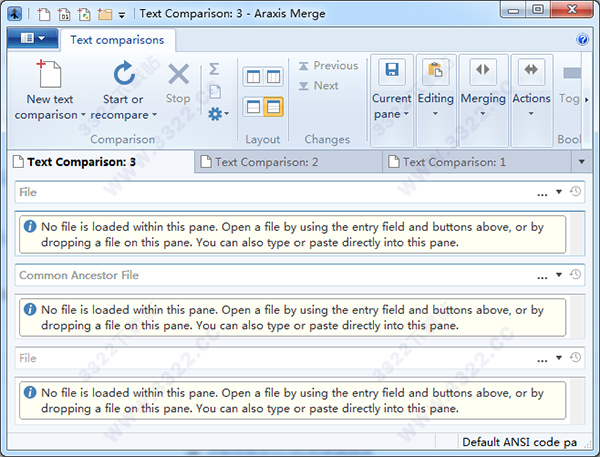600x457 pixels.
Task: Click the New text comparison icon
Action: (x=49, y=74)
